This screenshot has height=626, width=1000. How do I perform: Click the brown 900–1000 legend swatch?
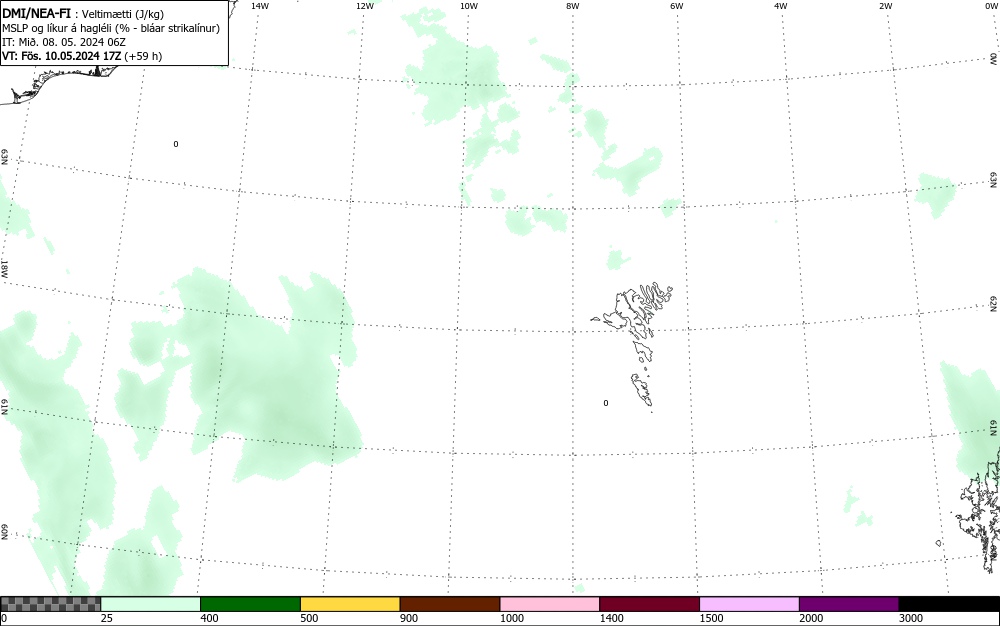[x=450, y=604]
